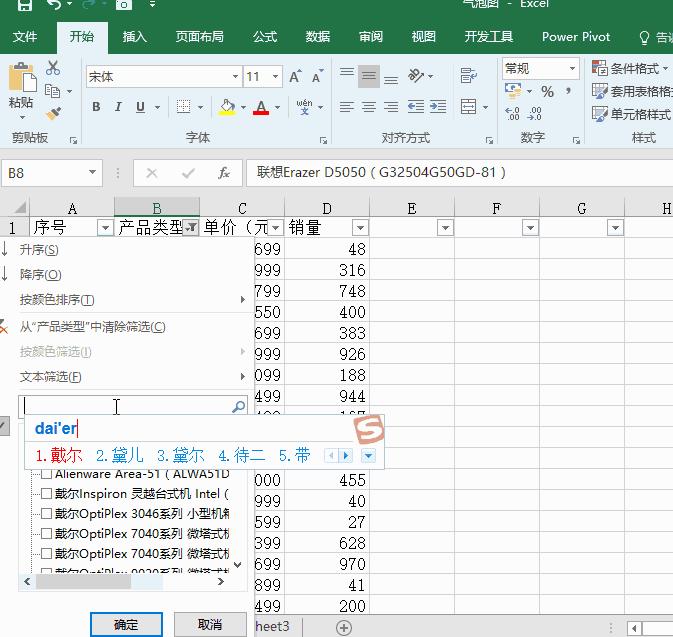Open the Name Box B8 dropdown
Viewport: 673px width, 637px height.
(x=92, y=173)
